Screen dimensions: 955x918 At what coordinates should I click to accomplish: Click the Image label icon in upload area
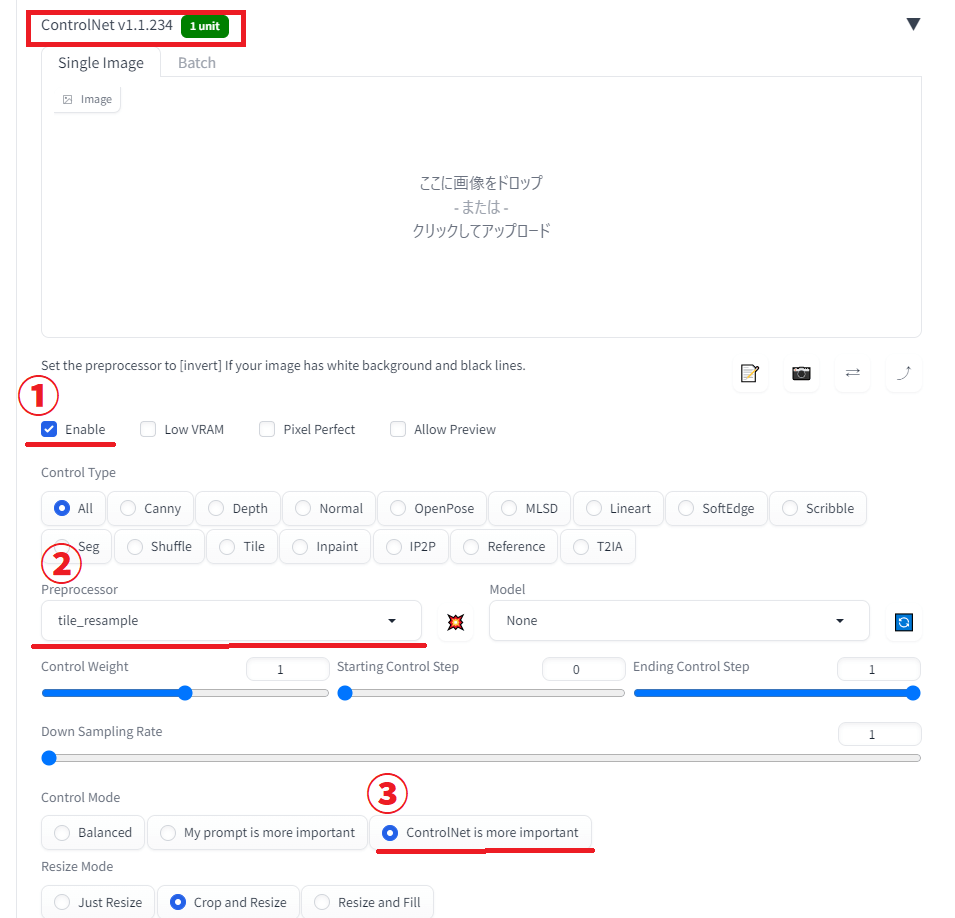click(x=87, y=100)
